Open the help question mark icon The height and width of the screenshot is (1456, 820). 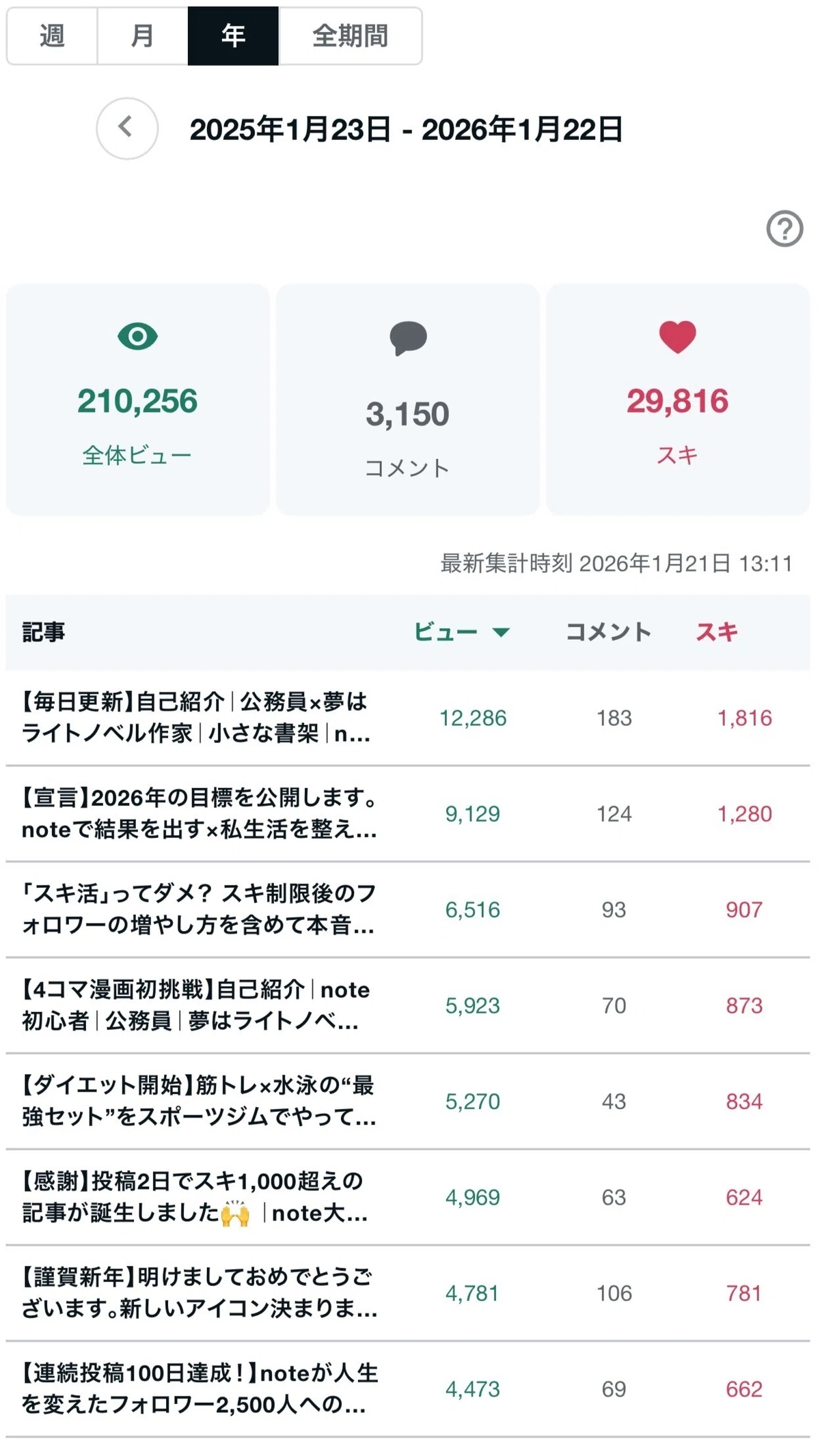click(x=784, y=229)
